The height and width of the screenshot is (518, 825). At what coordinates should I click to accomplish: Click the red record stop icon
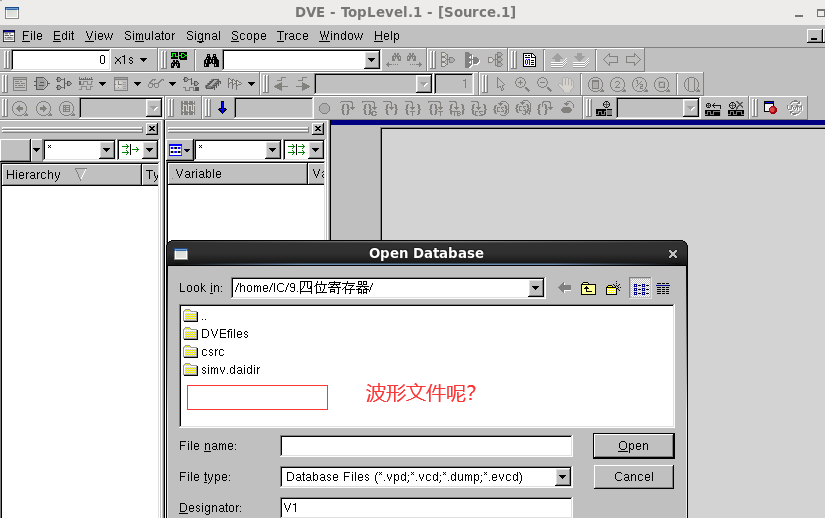point(770,108)
